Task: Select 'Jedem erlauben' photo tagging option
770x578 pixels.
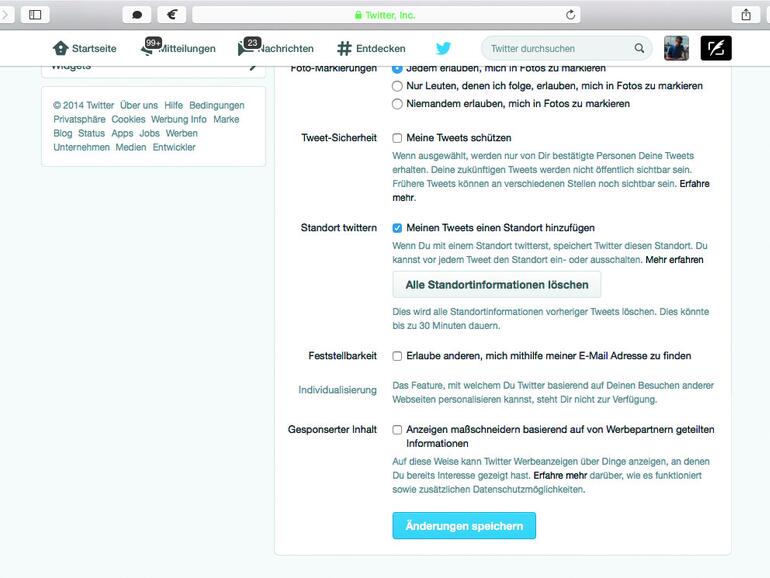Action: 397,69
